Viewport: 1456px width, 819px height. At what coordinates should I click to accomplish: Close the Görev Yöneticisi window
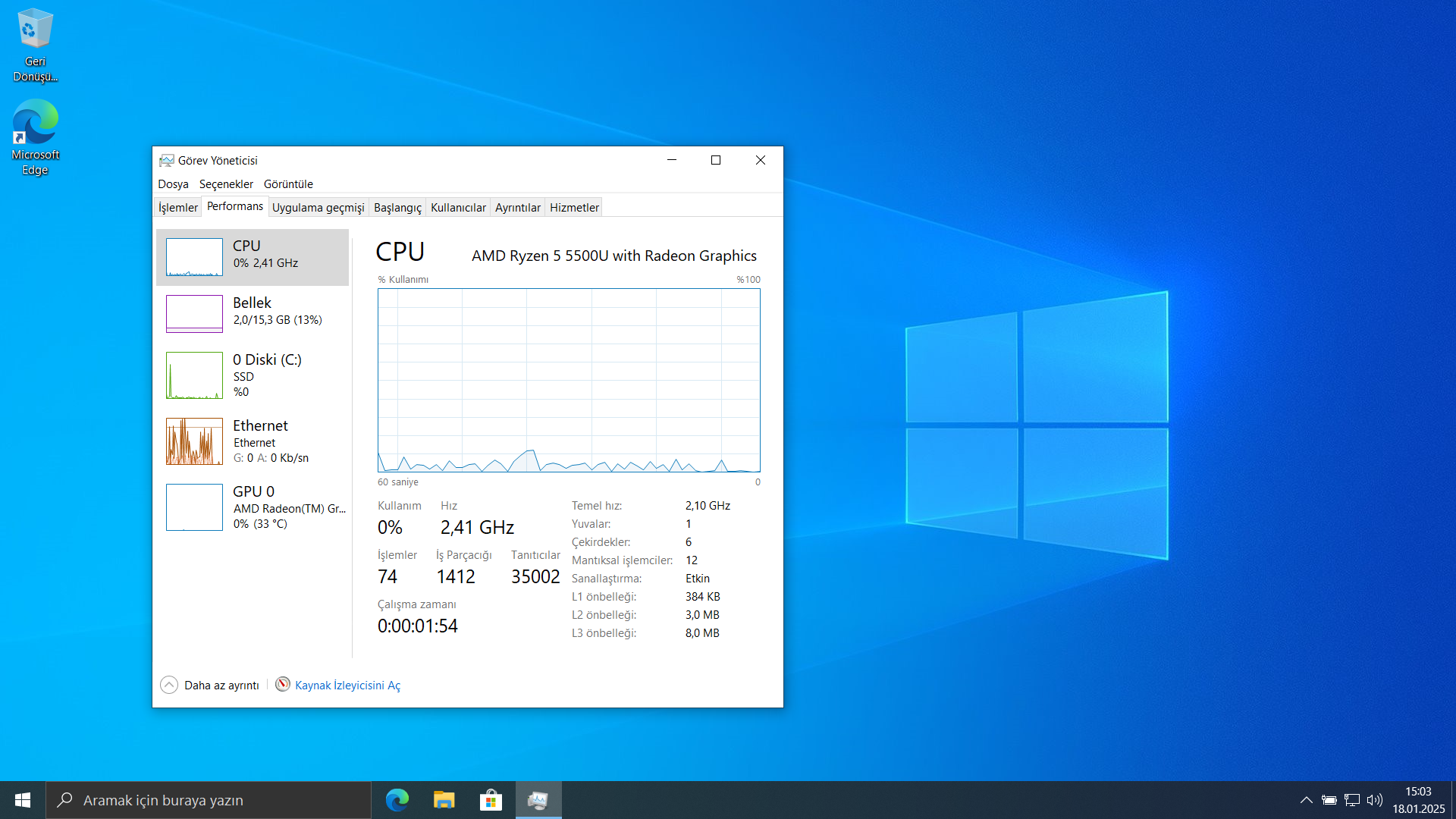[761, 160]
